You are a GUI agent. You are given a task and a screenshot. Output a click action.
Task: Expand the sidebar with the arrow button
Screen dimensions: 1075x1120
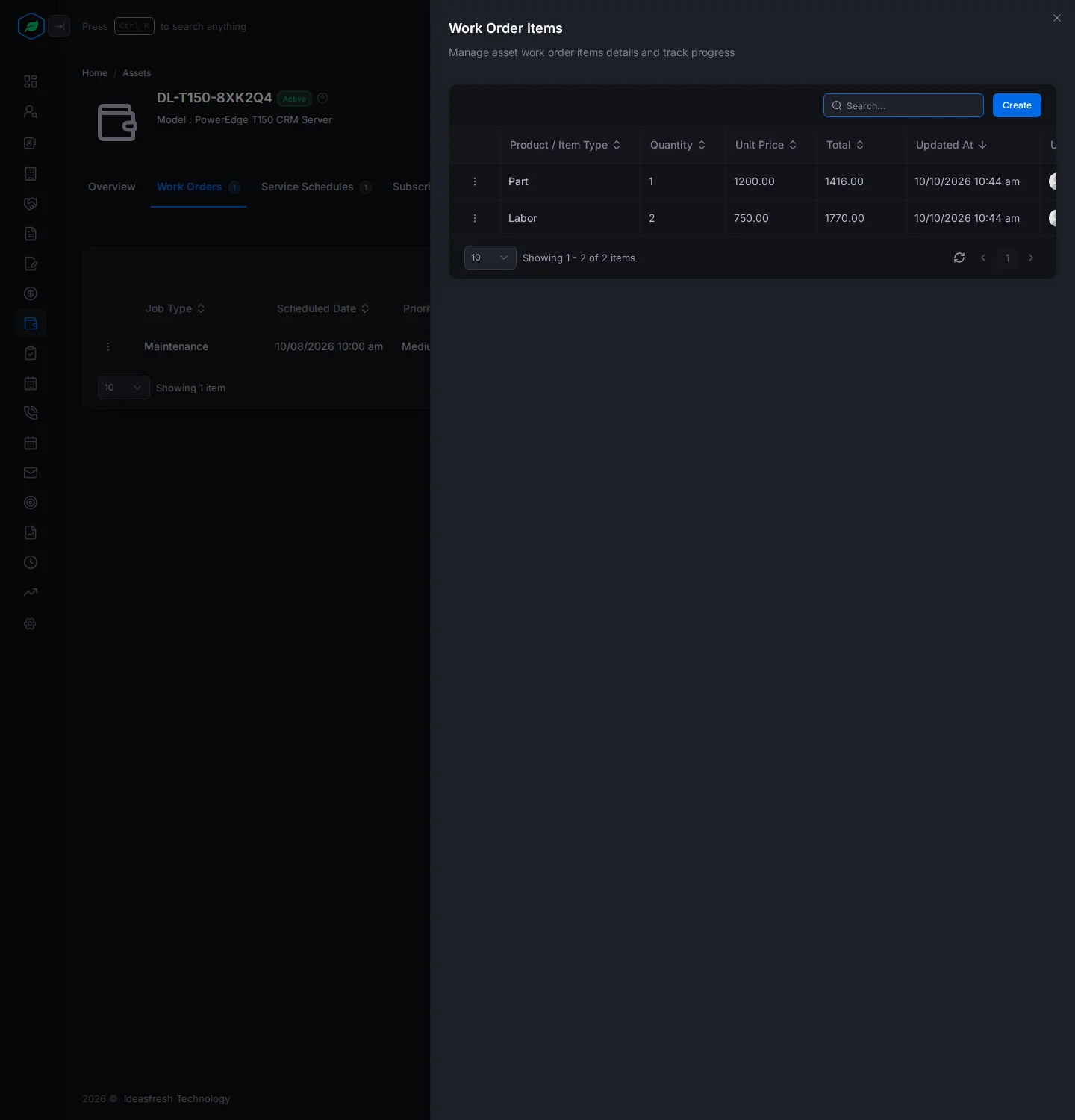[59, 26]
